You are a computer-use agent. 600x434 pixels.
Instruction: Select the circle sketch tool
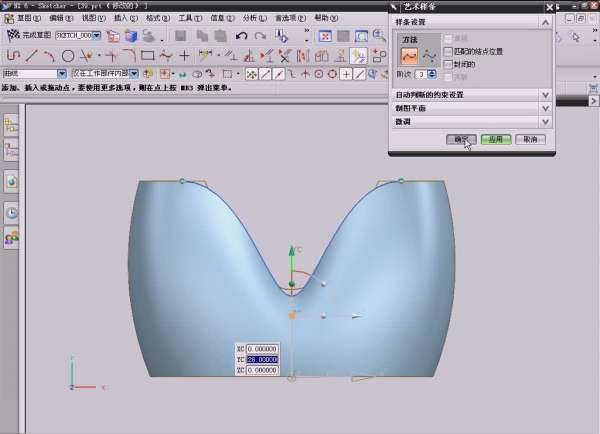click(68, 56)
